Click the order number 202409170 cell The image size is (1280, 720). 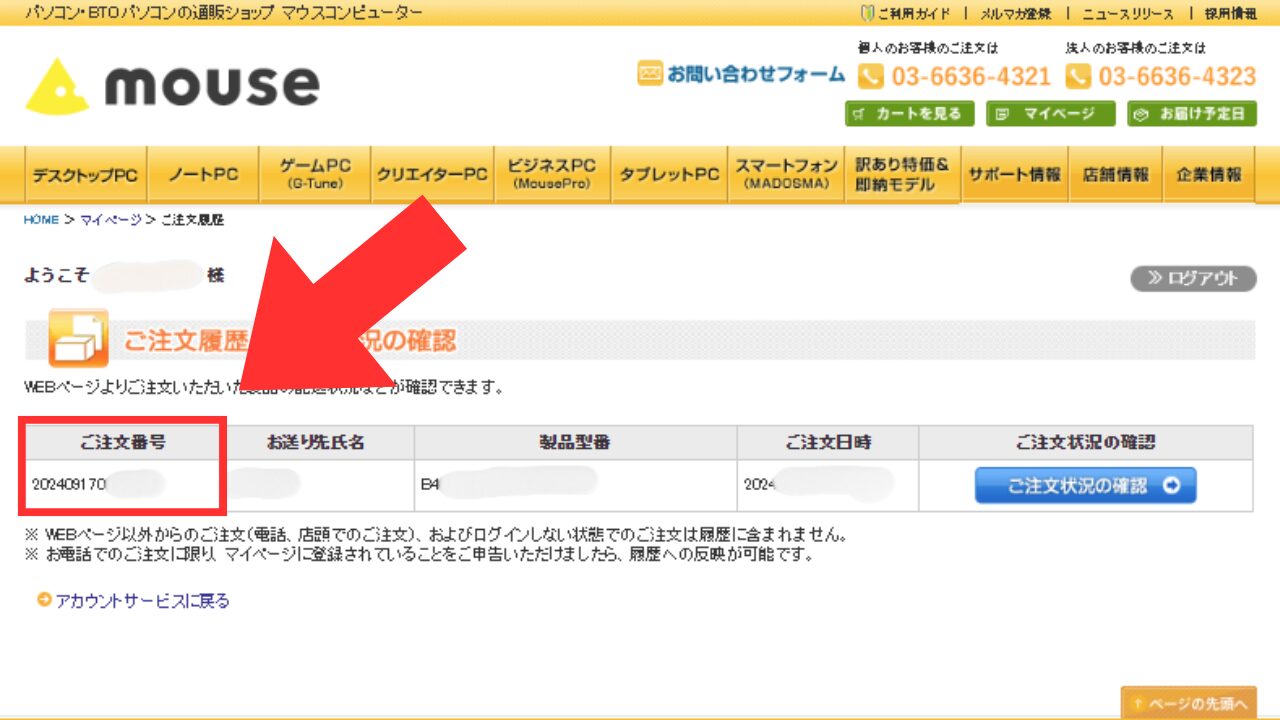click(x=70, y=484)
